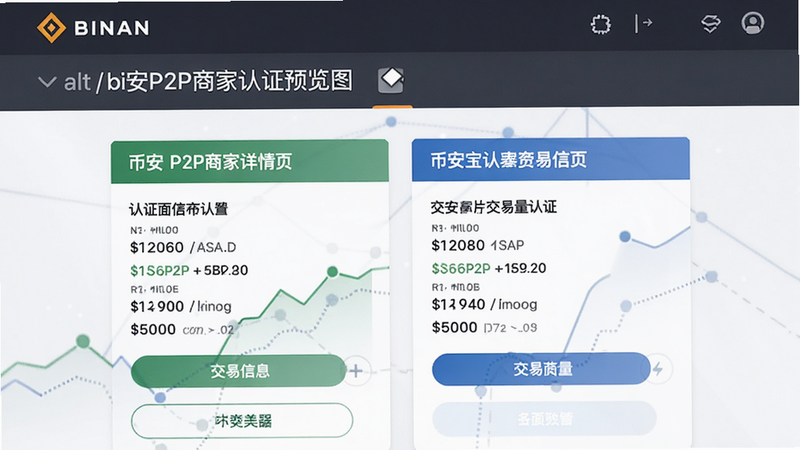Click the outlined green button below 交易信息
Image resolution: width=800 pixels, height=450 pixels.
click(242, 420)
